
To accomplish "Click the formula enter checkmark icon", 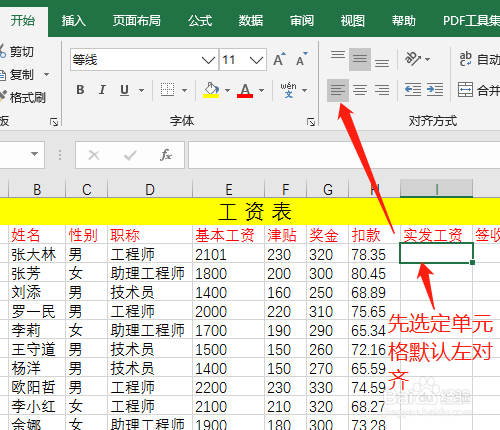I will point(130,155).
